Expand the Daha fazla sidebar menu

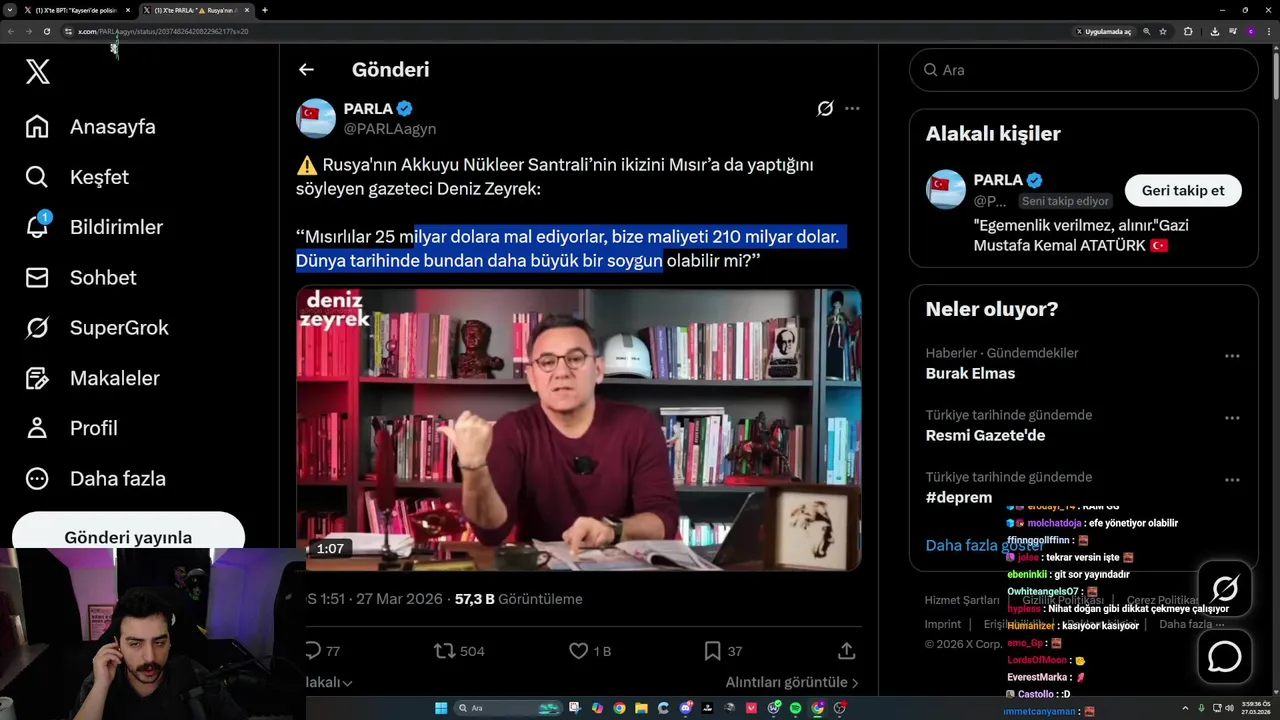tap(95, 478)
